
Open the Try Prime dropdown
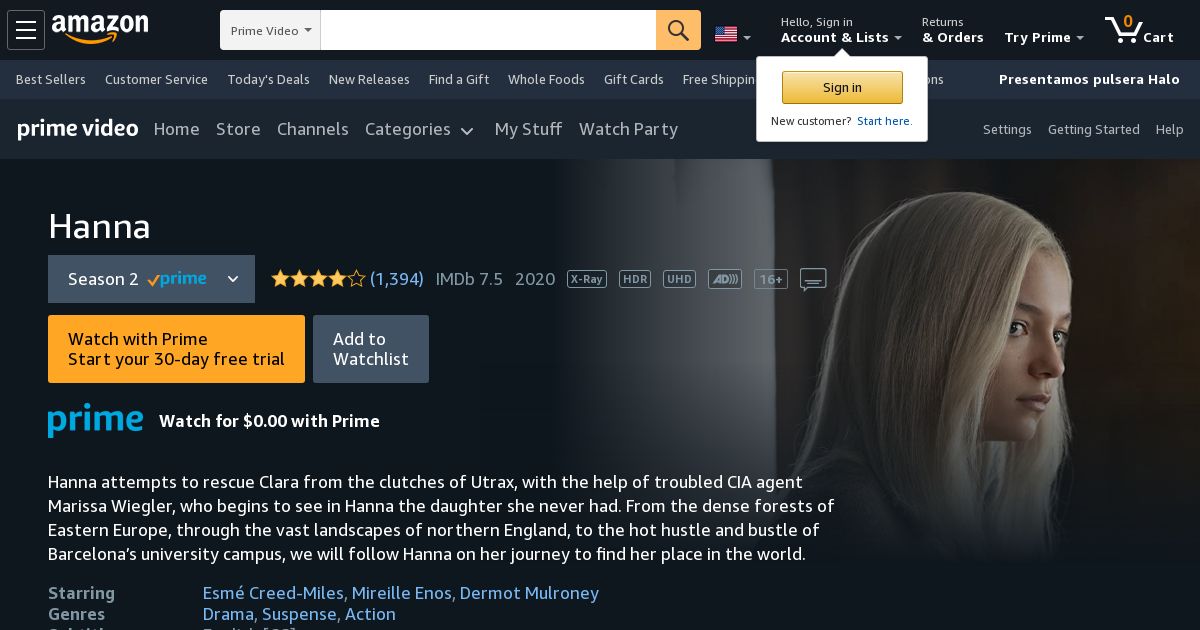click(1044, 37)
